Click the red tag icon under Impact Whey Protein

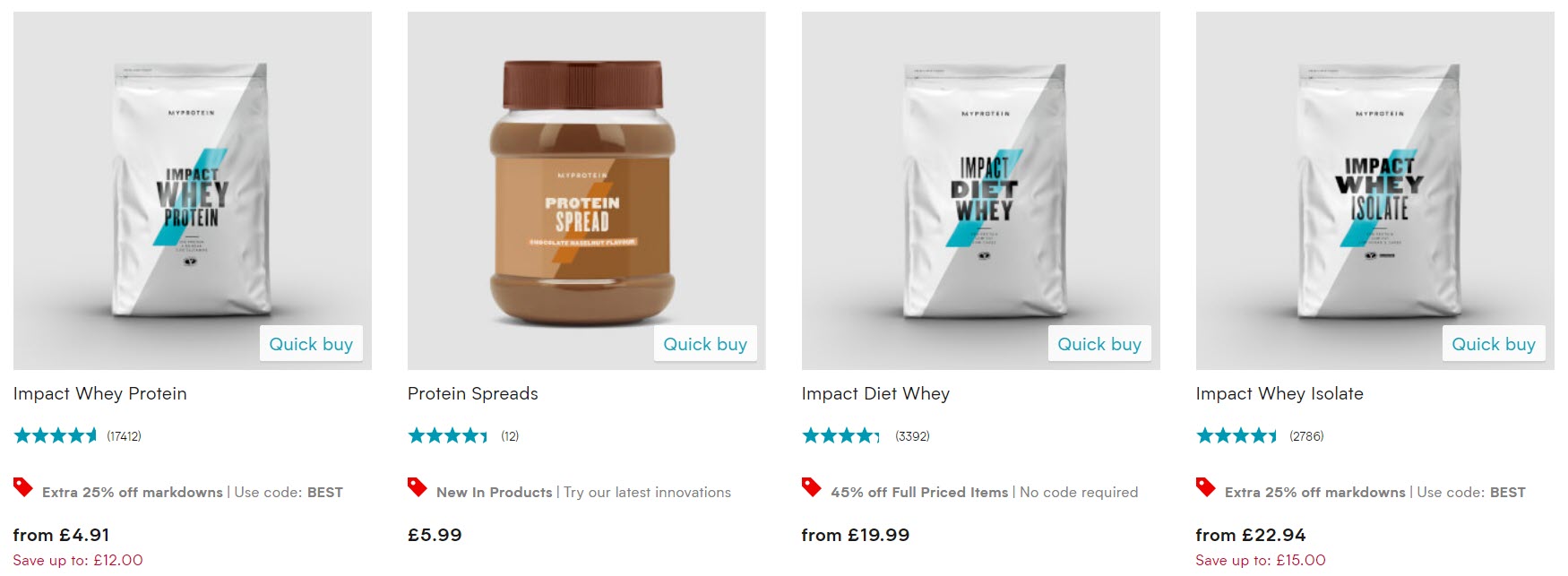tap(22, 487)
